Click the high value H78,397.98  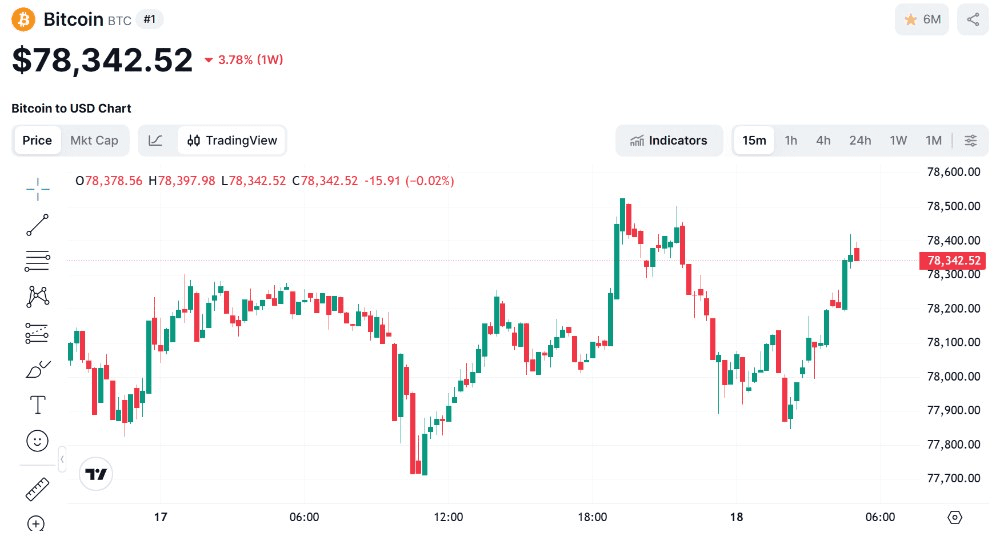(x=182, y=181)
